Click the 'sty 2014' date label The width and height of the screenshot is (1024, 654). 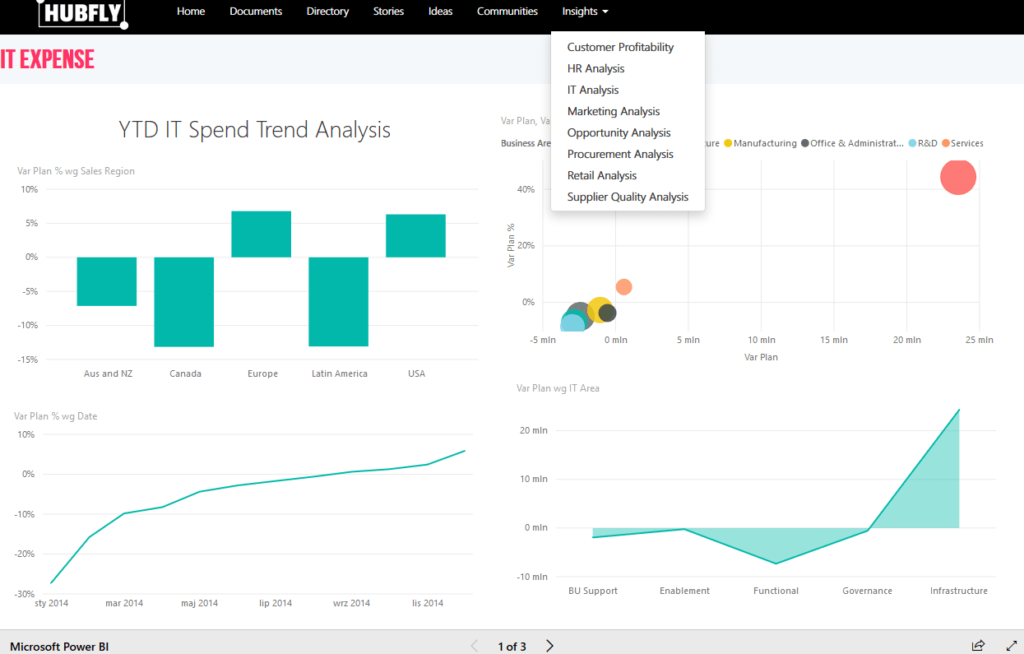(51, 603)
